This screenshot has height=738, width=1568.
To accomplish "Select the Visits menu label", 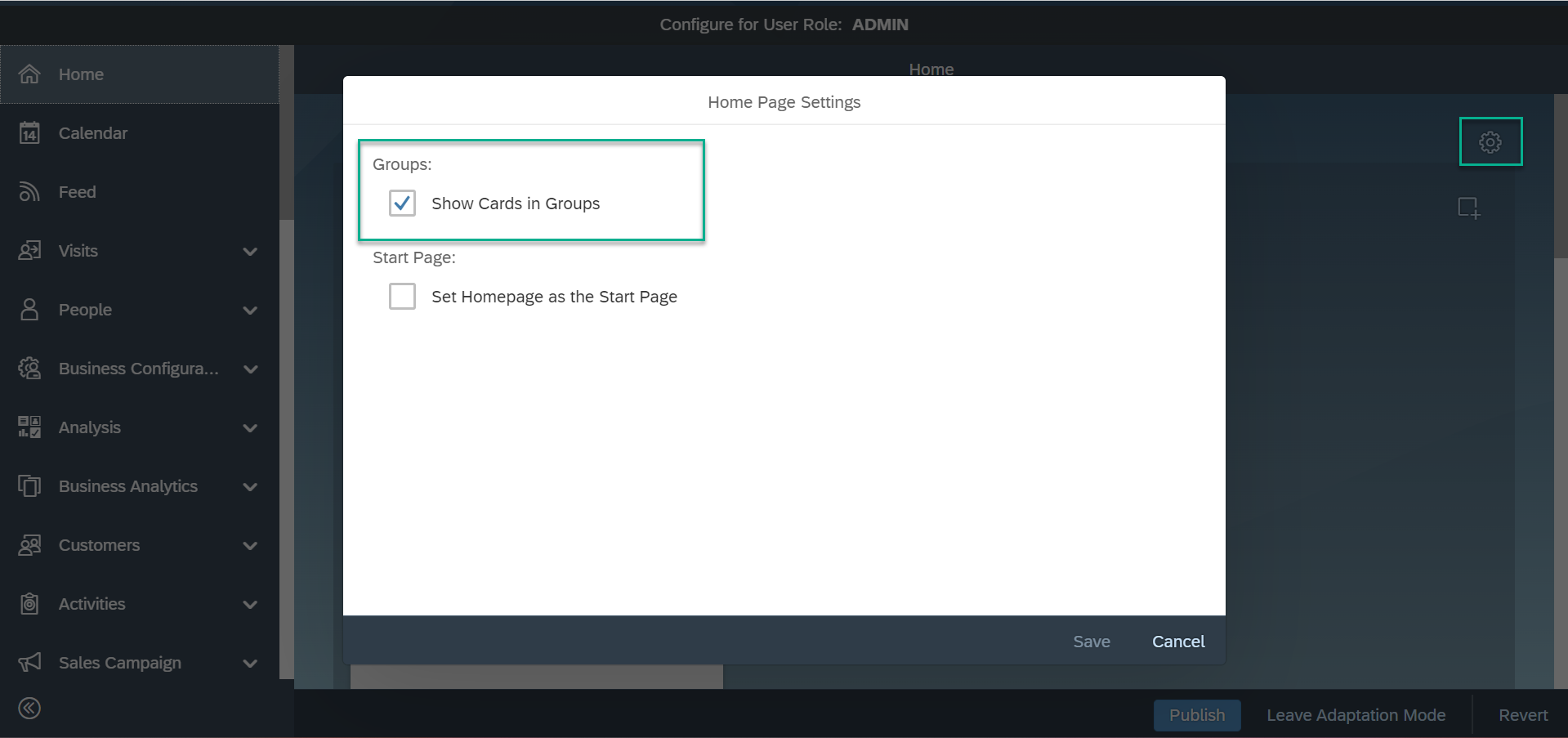I will click(x=78, y=251).
